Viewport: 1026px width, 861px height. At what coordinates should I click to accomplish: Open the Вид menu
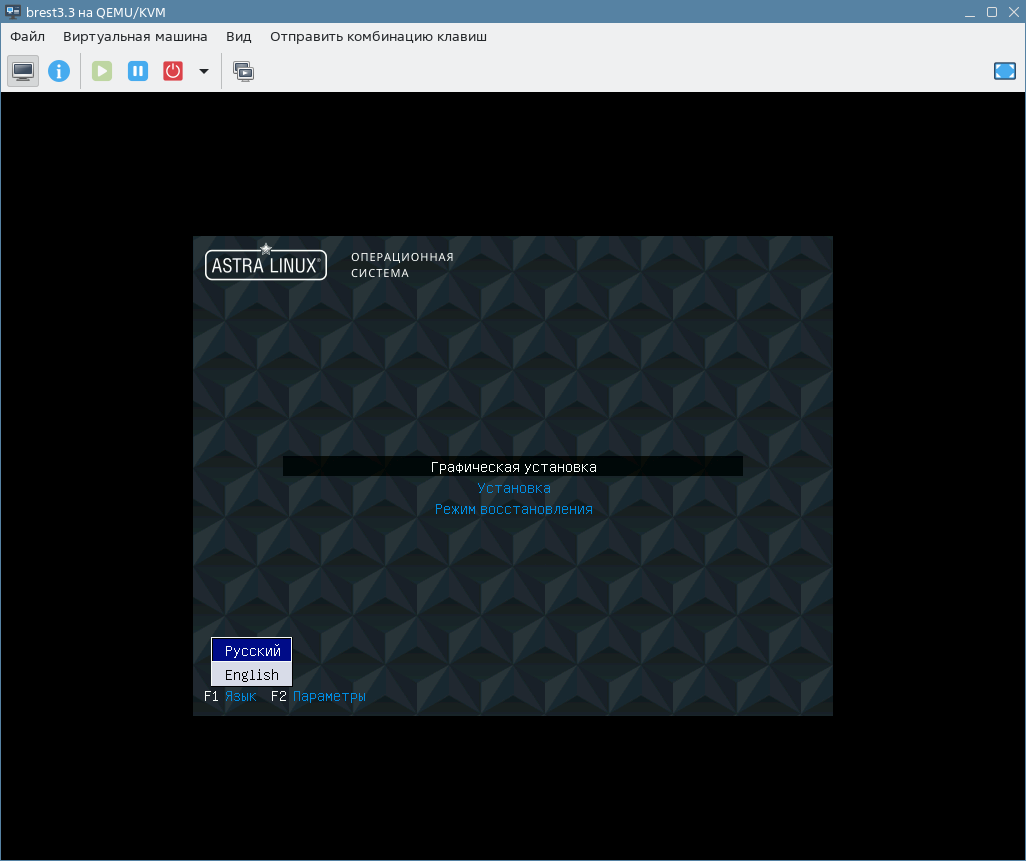pyautogui.click(x=239, y=36)
